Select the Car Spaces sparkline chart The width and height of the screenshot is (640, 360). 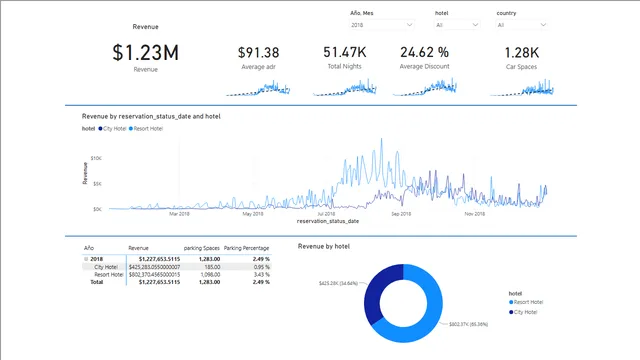click(522, 88)
